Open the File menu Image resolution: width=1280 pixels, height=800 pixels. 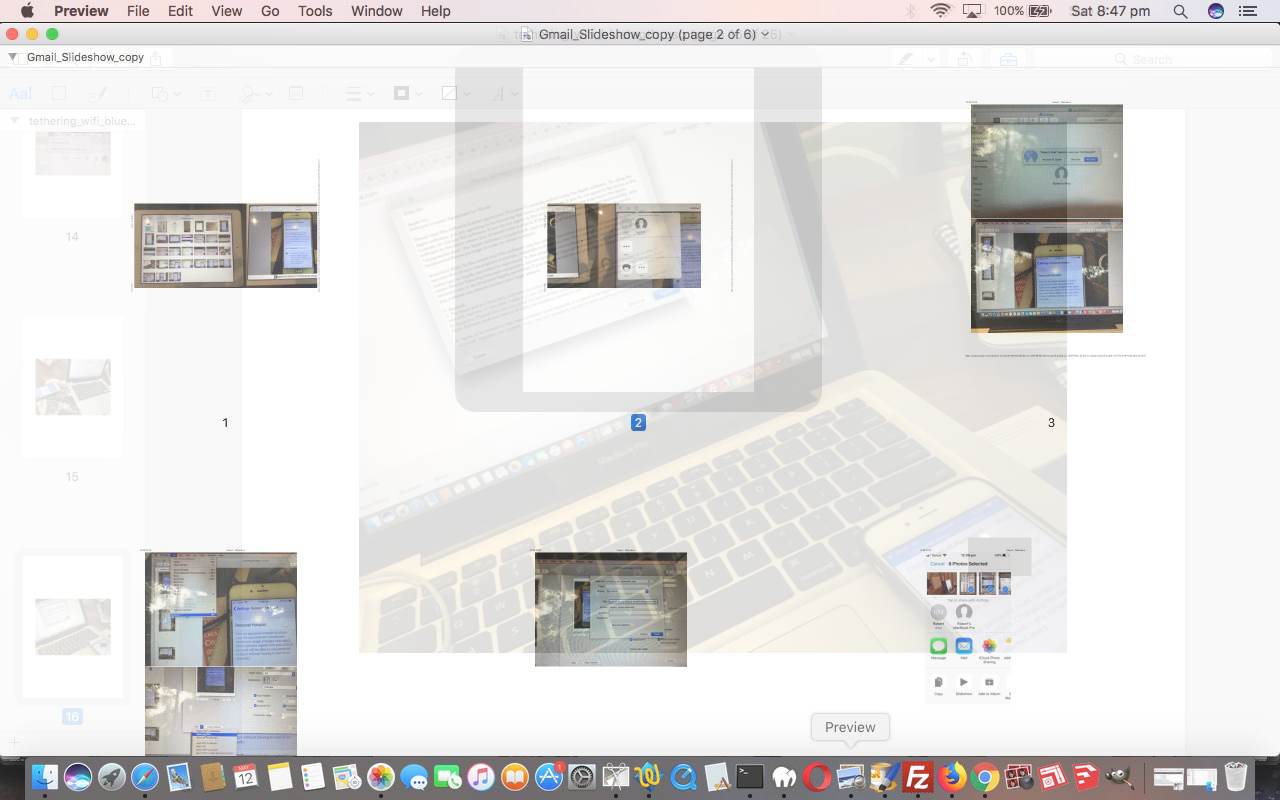click(x=138, y=11)
